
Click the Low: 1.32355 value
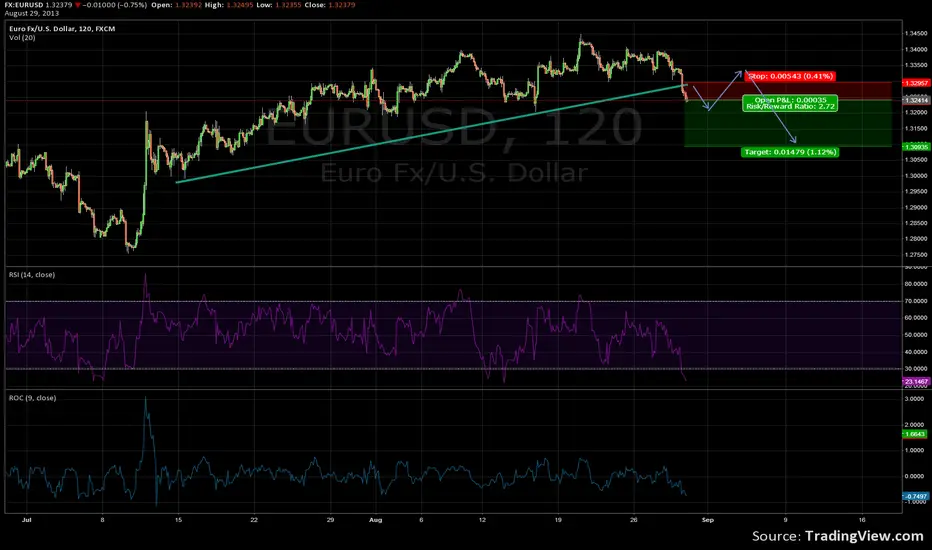279,5
